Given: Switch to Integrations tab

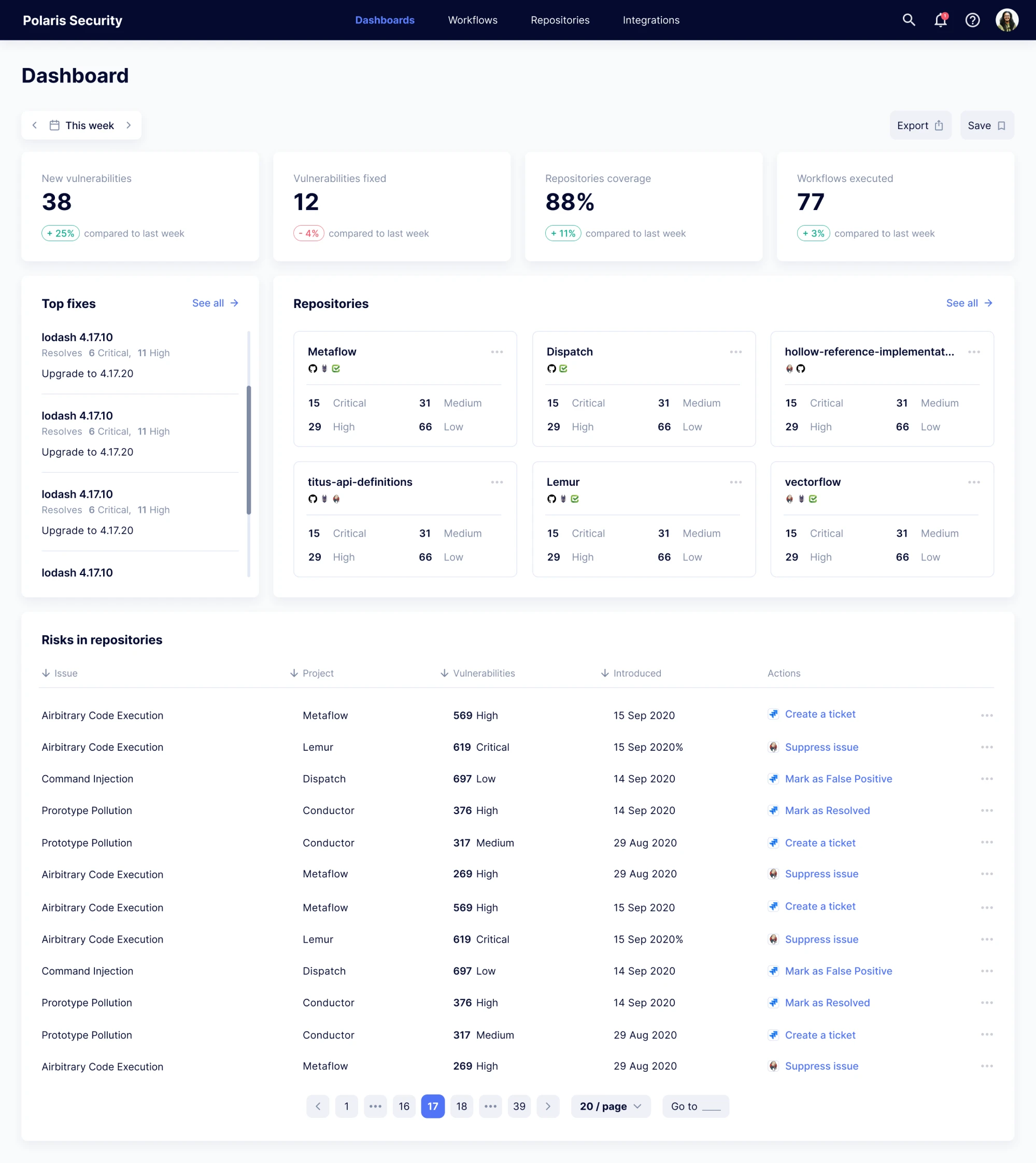Looking at the screenshot, I should 650,20.
